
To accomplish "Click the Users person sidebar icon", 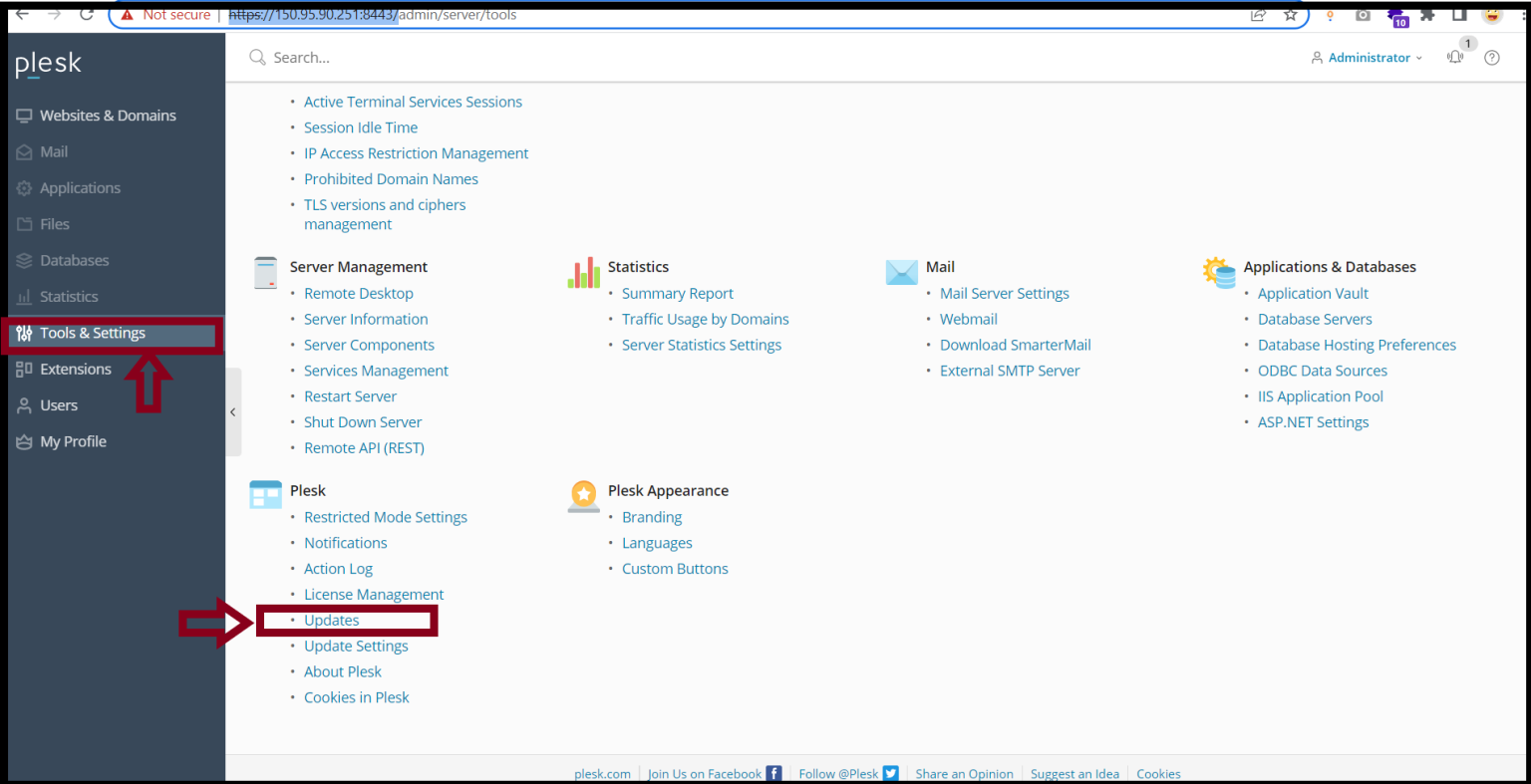I will (x=24, y=405).
